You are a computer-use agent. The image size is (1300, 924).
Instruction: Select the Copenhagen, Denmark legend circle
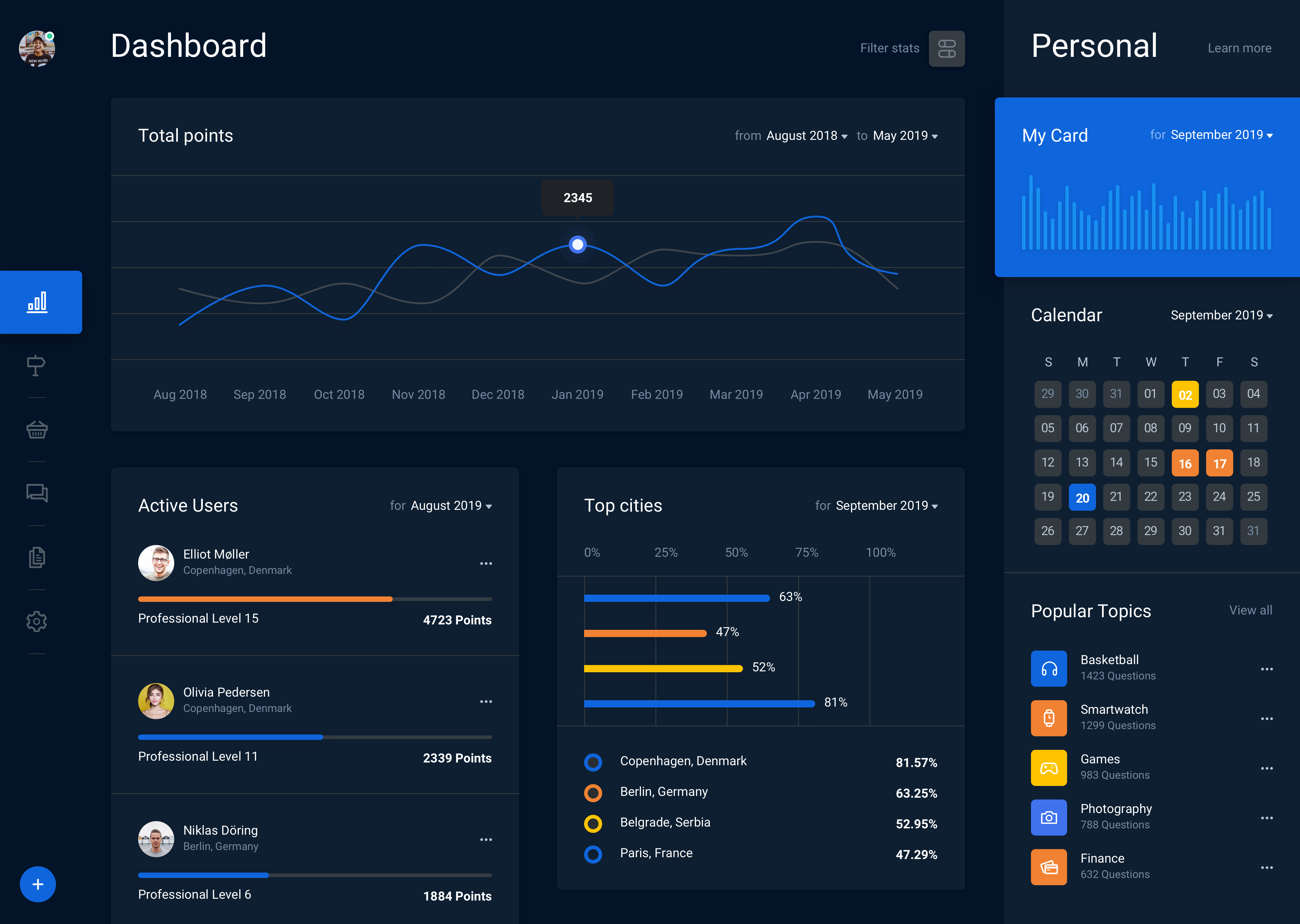pyautogui.click(x=593, y=762)
